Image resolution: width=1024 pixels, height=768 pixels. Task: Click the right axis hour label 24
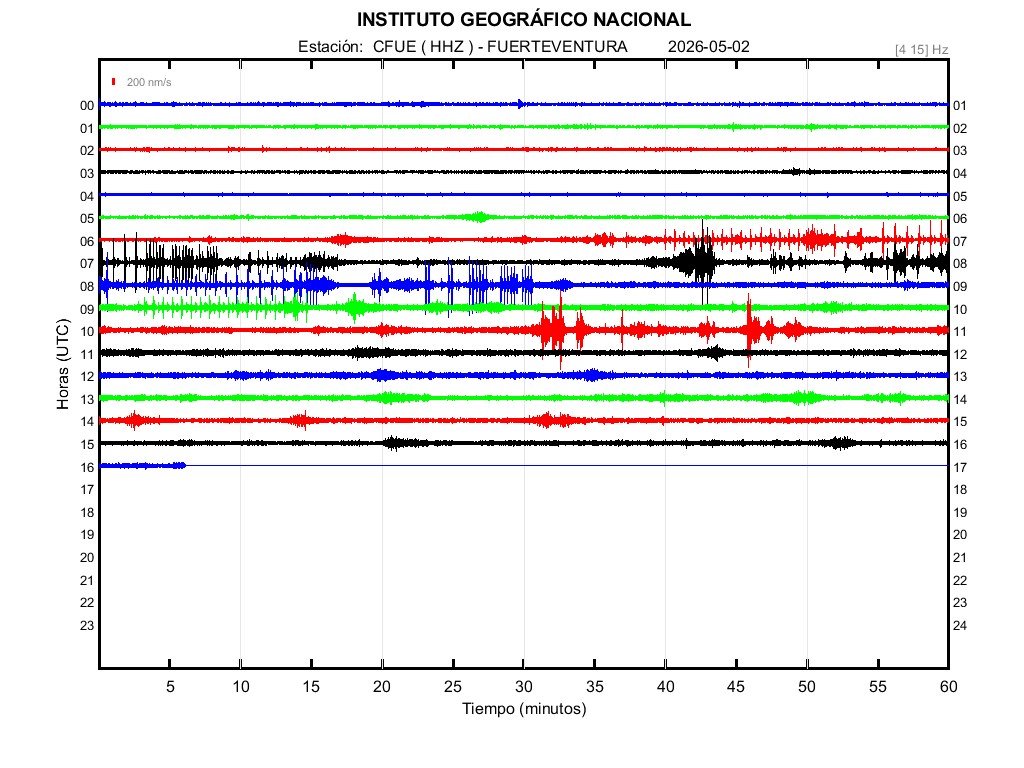pos(959,626)
